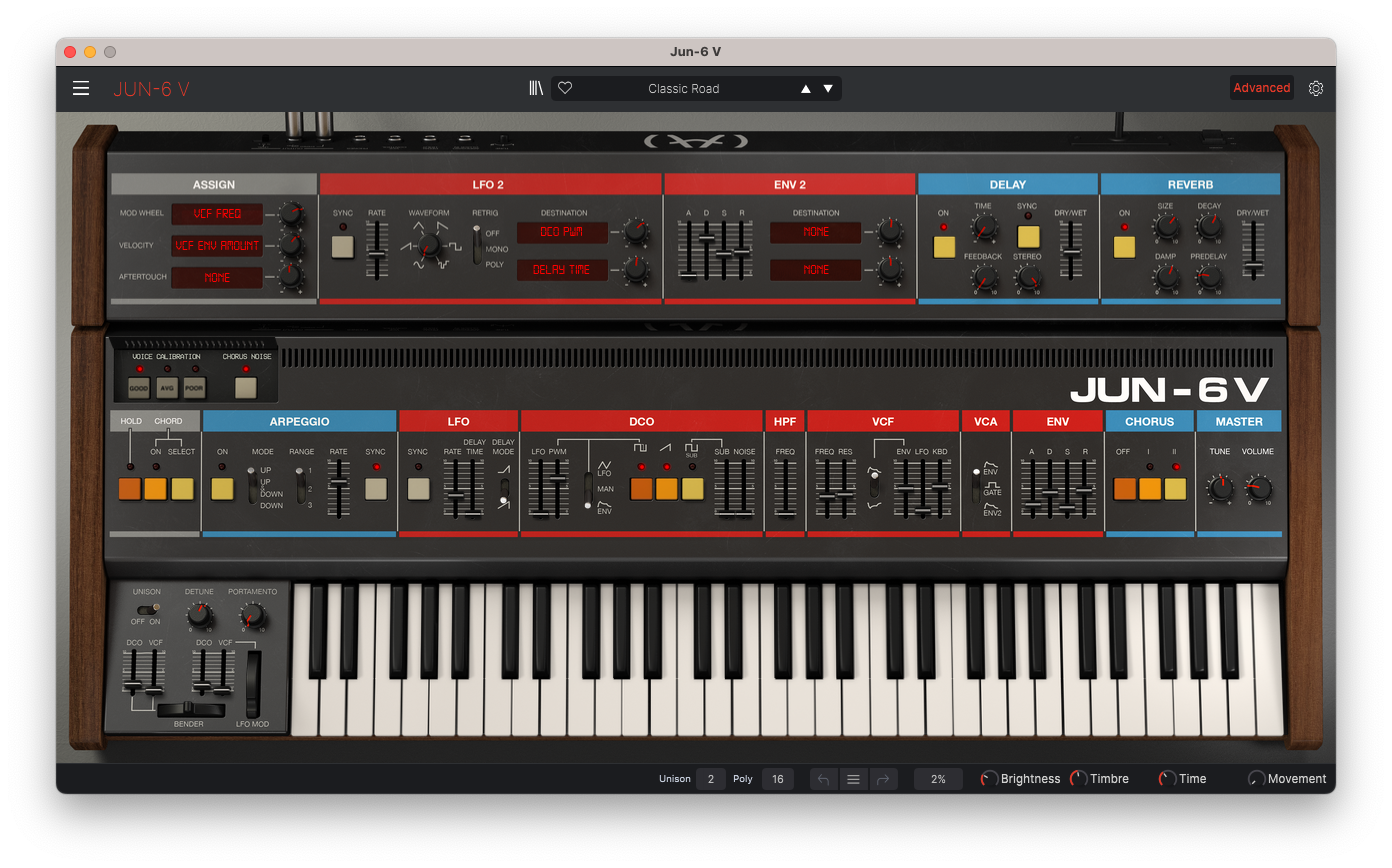Open the hamburger main menu
The width and height of the screenshot is (1392, 868).
(81, 88)
